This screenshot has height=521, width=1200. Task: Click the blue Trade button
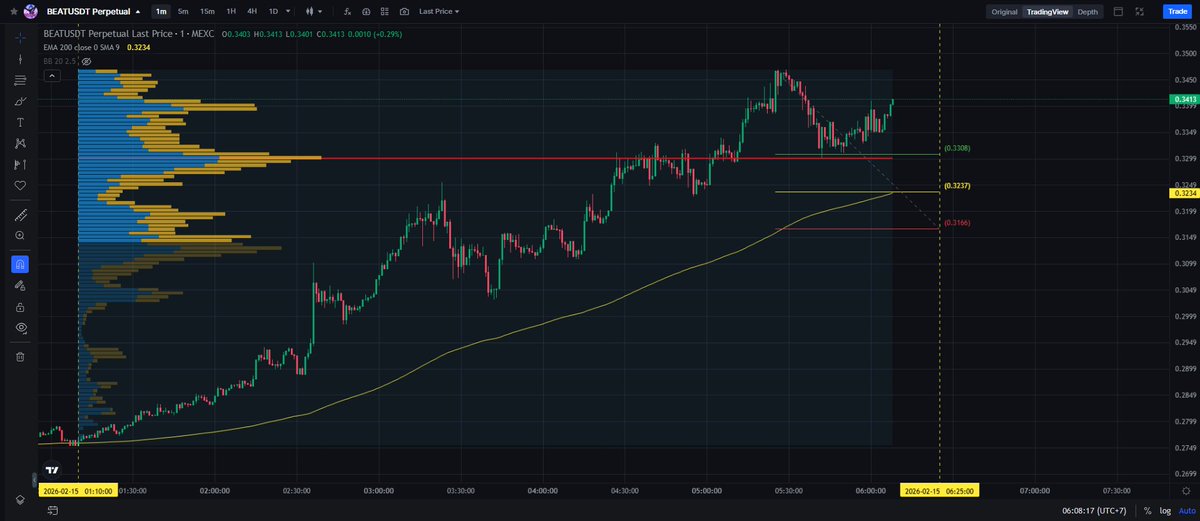click(x=1177, y=11)
